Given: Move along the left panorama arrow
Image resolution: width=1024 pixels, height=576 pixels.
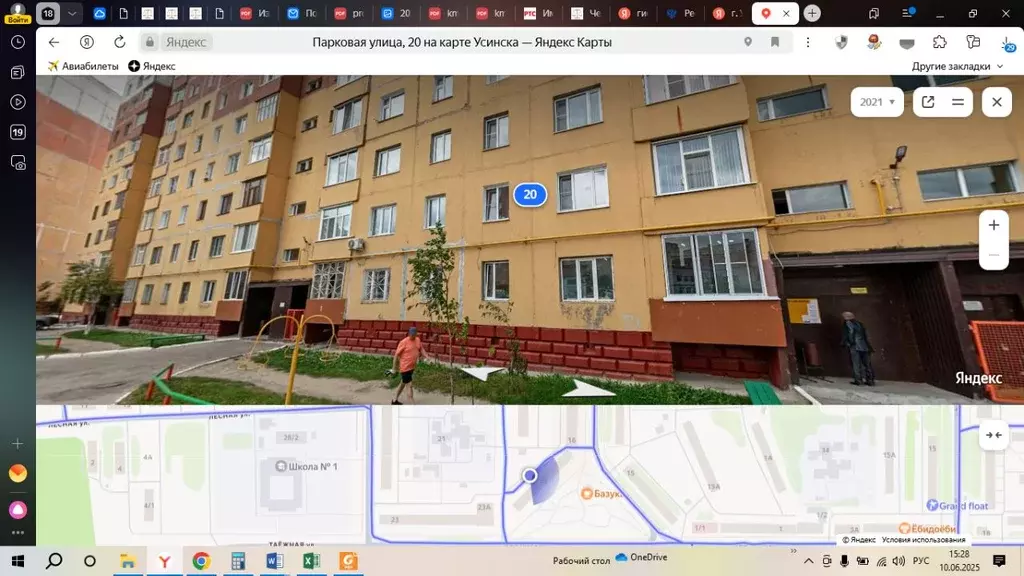Looking at the screenshot, I should coord(483,373).
